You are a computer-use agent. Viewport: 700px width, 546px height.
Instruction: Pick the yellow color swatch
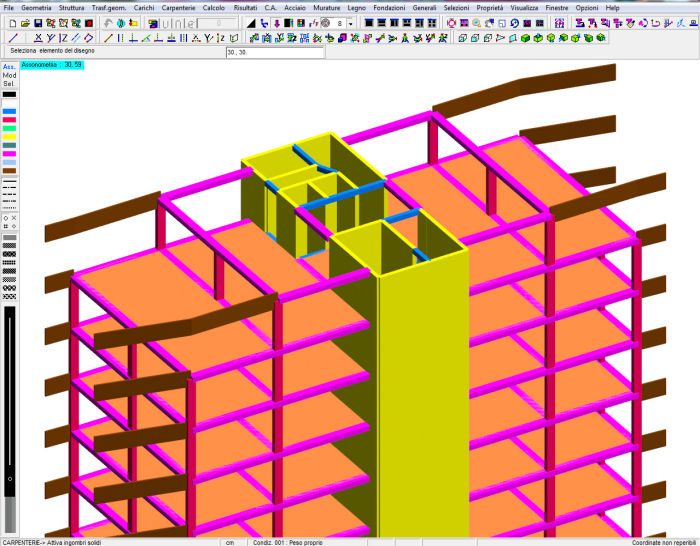coord(9,136)
